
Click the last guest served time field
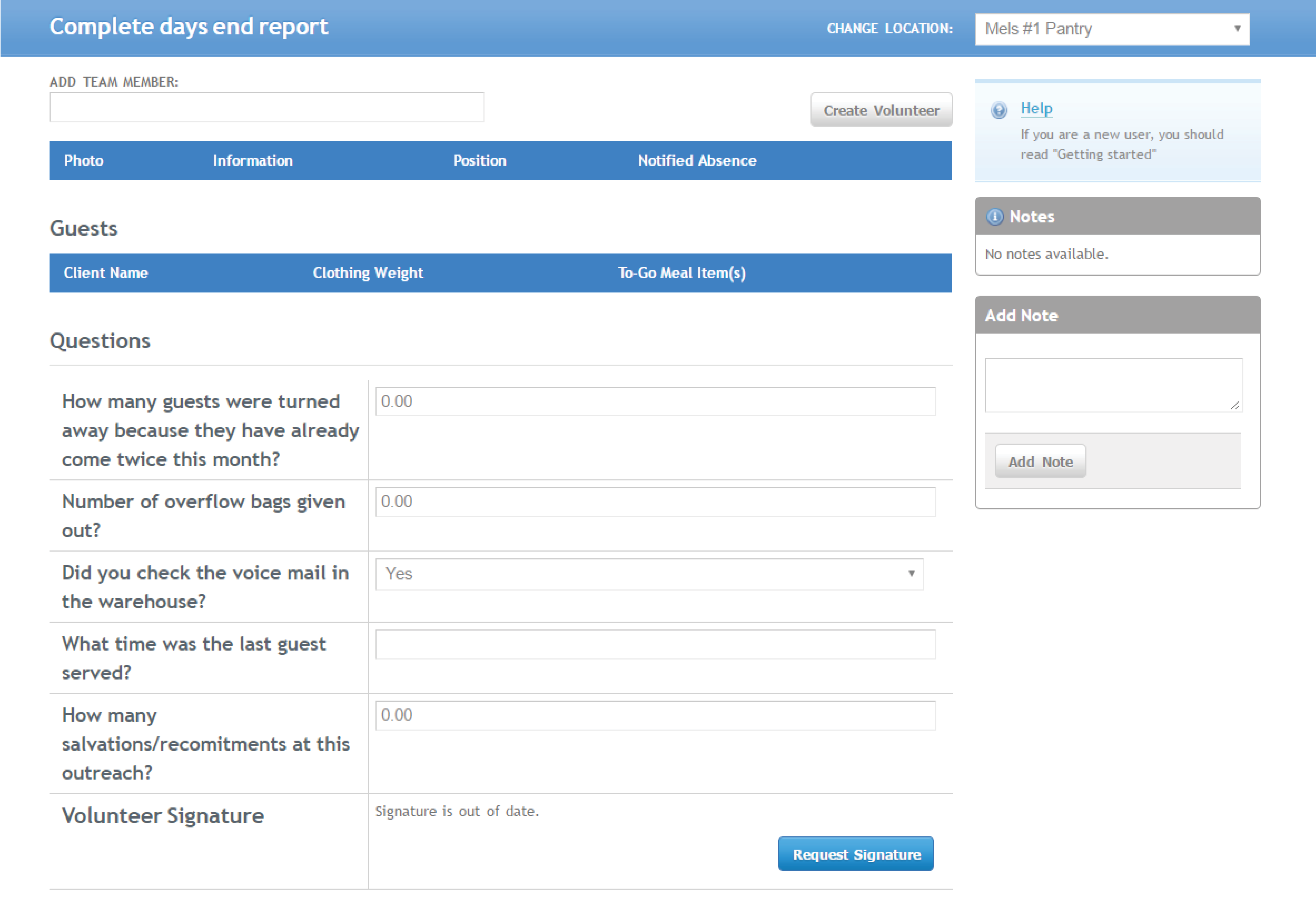coord(656,644)
